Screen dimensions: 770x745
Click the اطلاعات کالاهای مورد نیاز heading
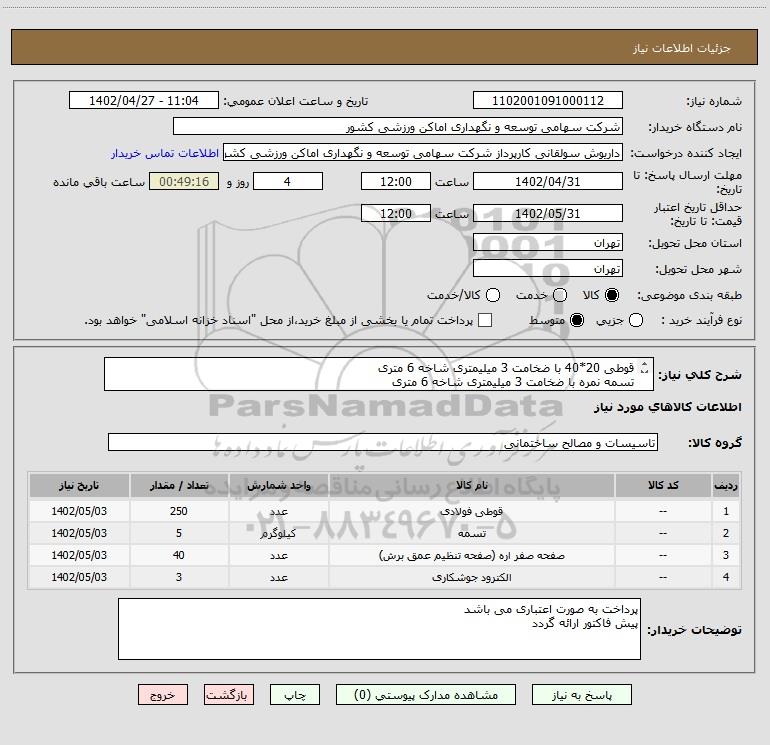pyautogui.click(x=667, y=407)
